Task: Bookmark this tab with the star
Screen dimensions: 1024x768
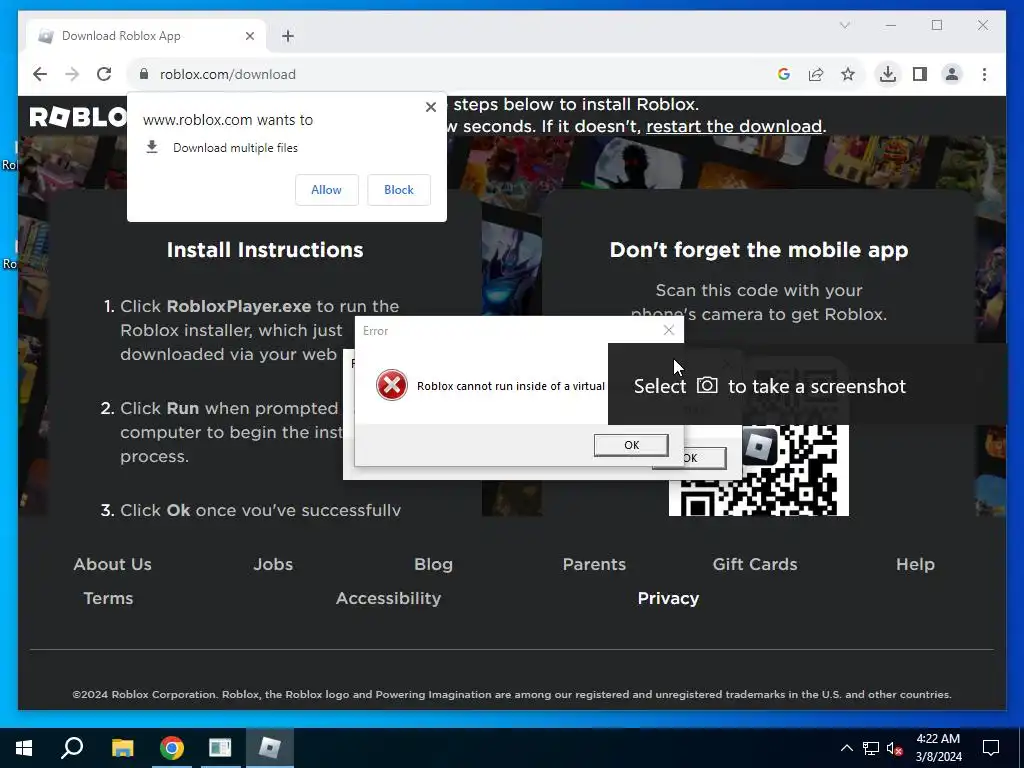Action: (848, 74)
